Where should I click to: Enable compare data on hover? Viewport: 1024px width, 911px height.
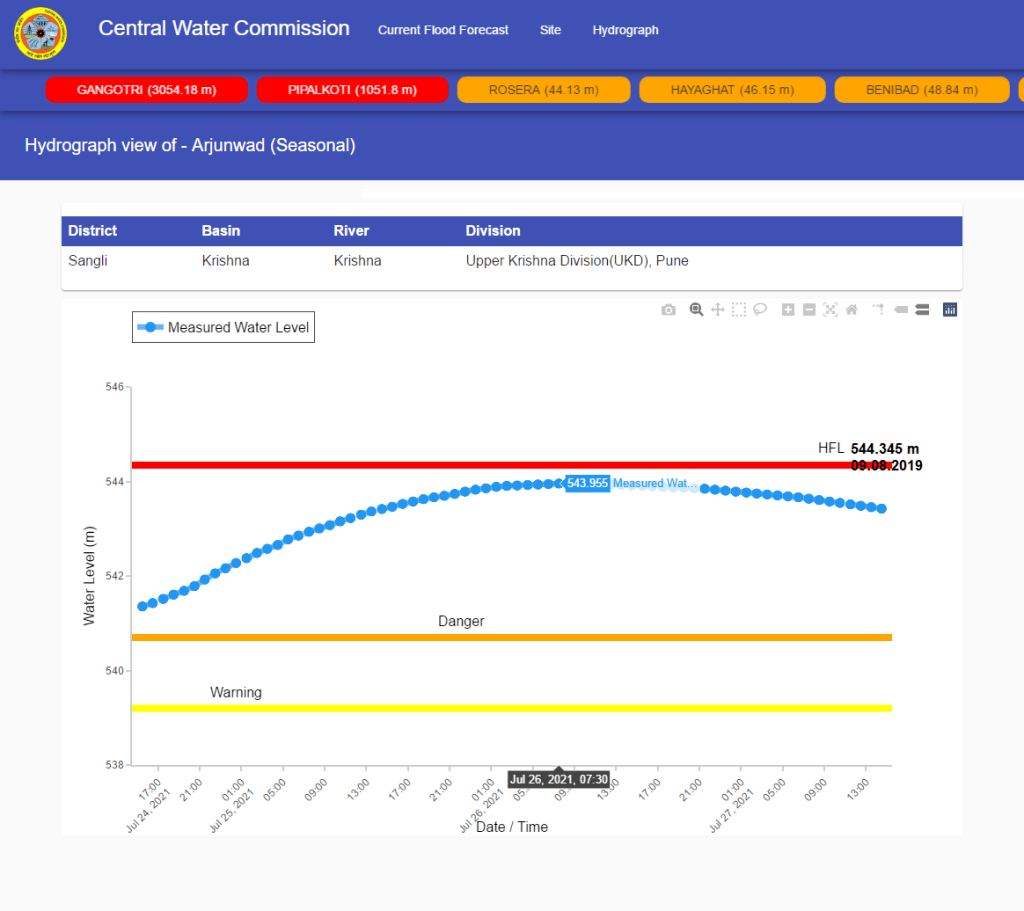922,310
